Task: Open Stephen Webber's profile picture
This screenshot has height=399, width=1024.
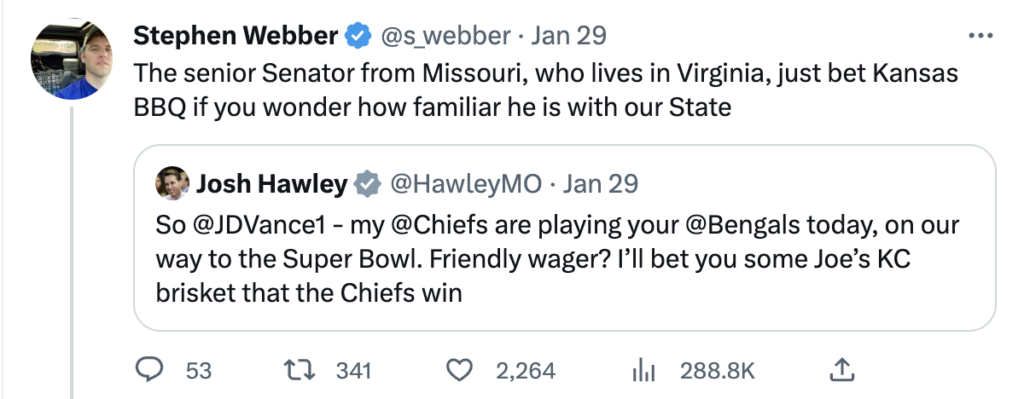Action: point(72,60)
